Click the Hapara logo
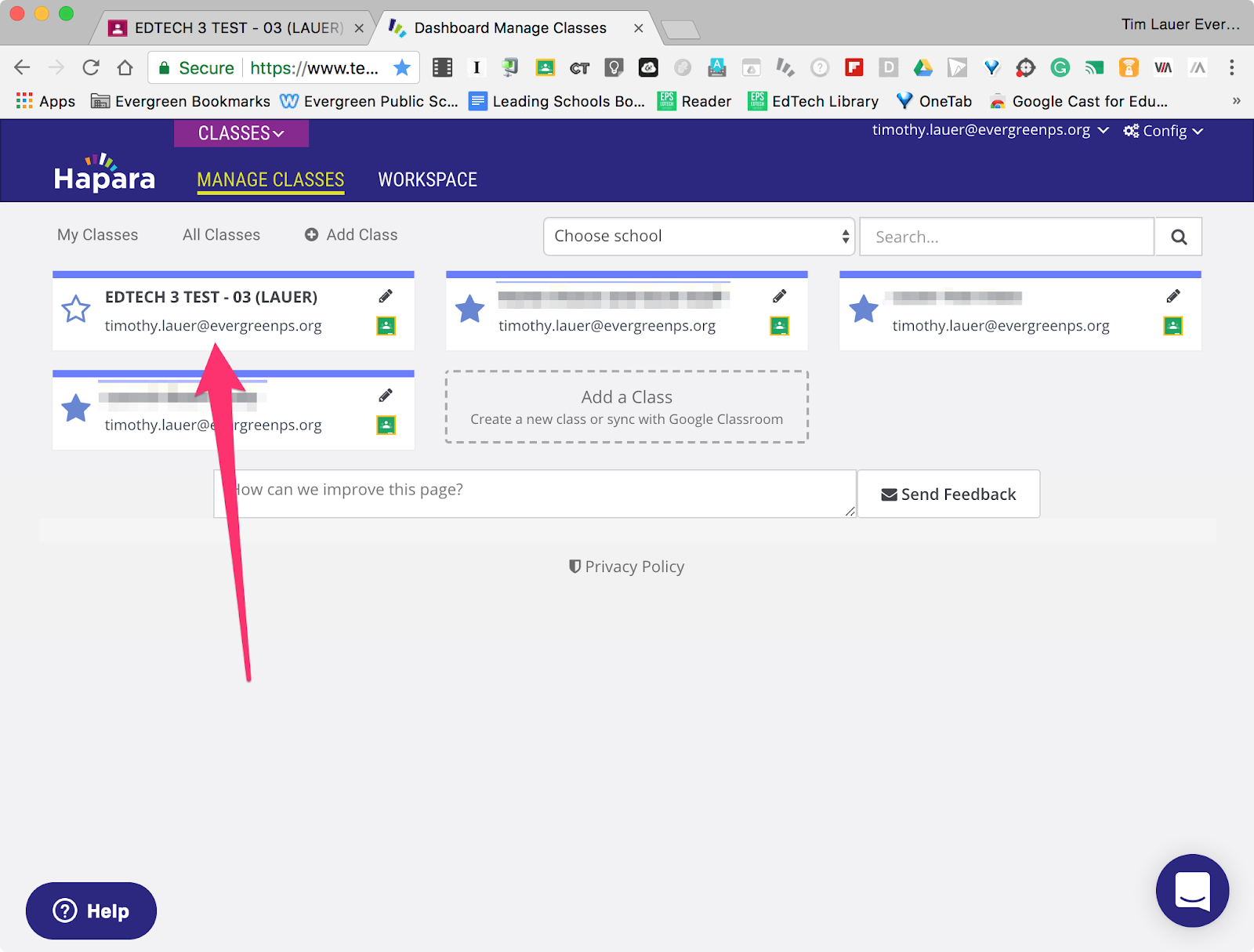This screenshot has height=952, width=1254. pos(104,173)
